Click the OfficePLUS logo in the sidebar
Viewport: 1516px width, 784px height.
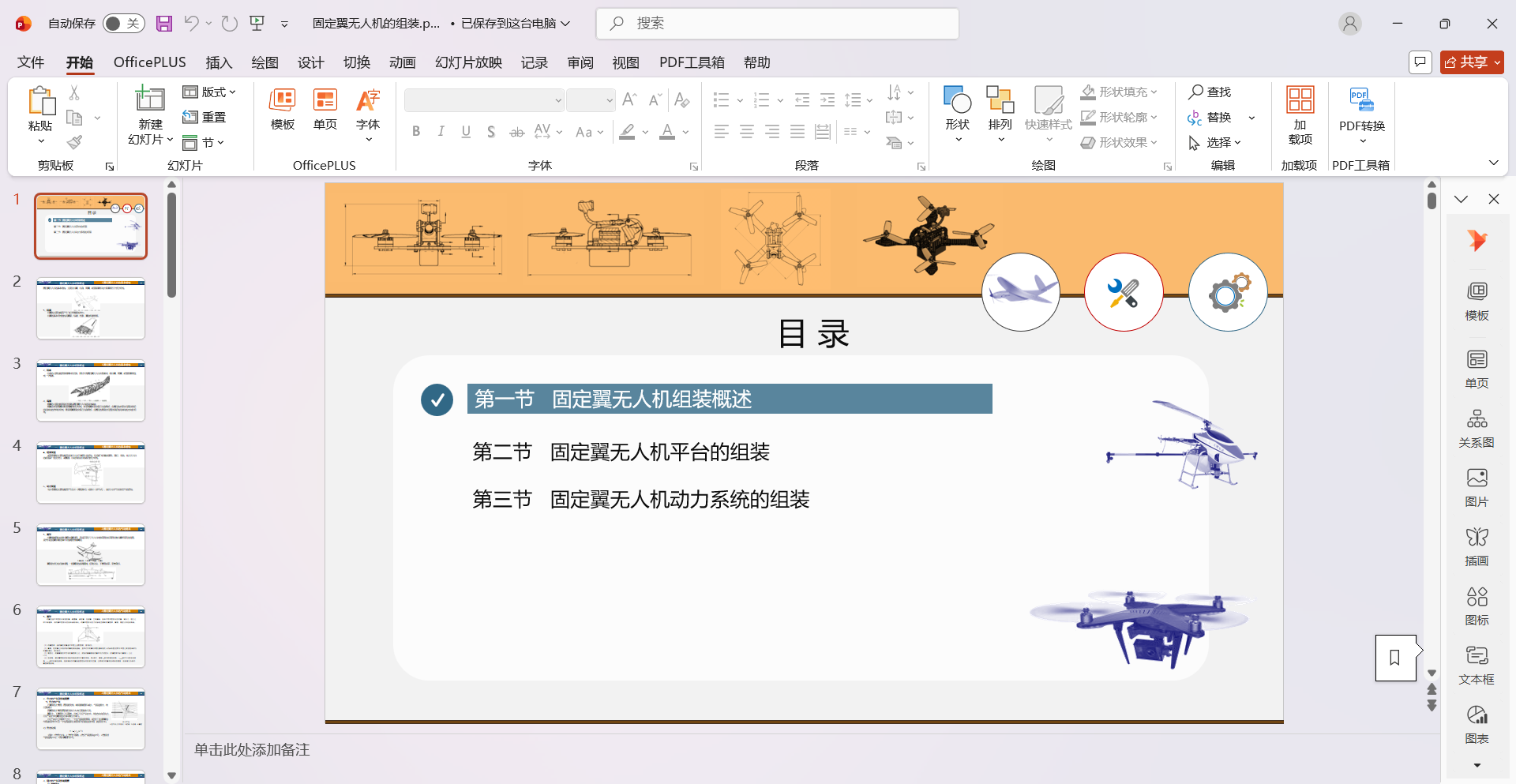point(1477,240)
